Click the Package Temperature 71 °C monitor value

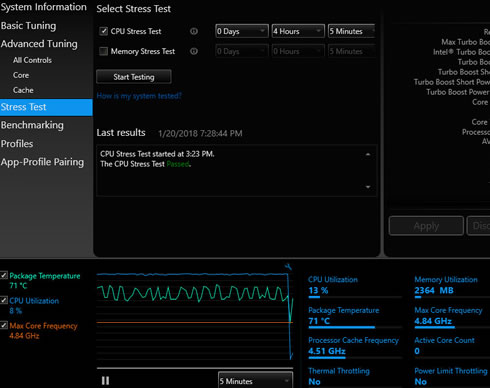click(319, 321)
